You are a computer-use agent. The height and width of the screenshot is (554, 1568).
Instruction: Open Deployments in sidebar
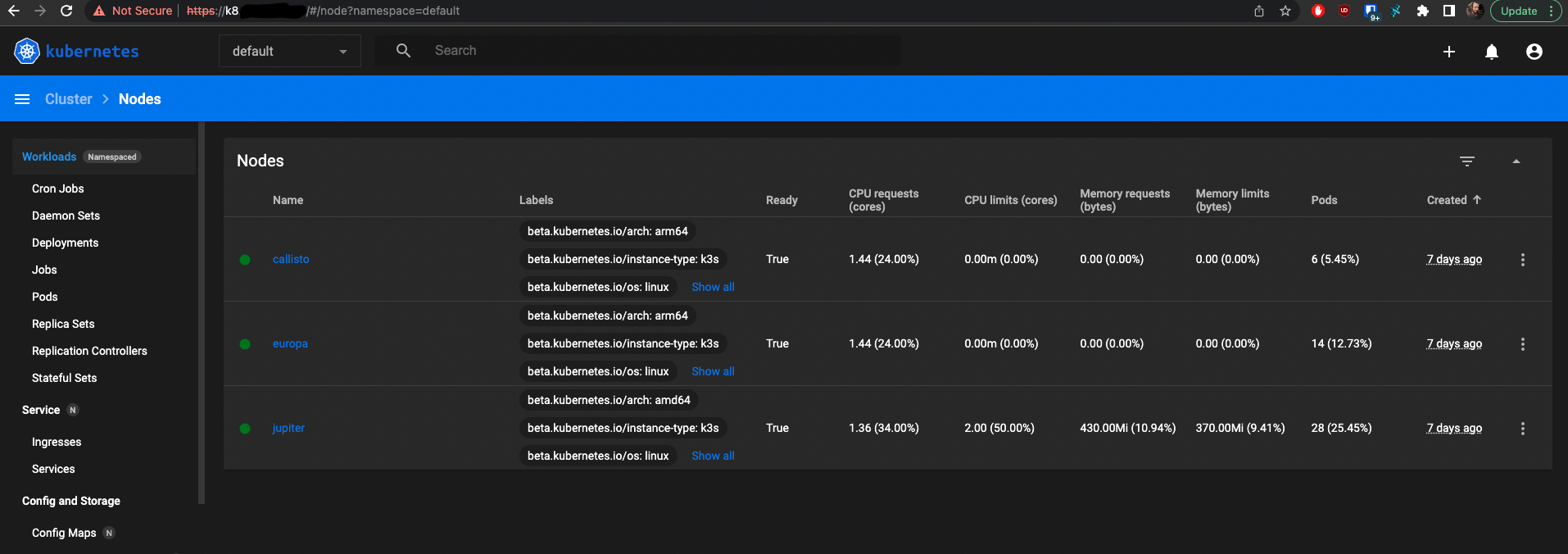coord(65,243)
